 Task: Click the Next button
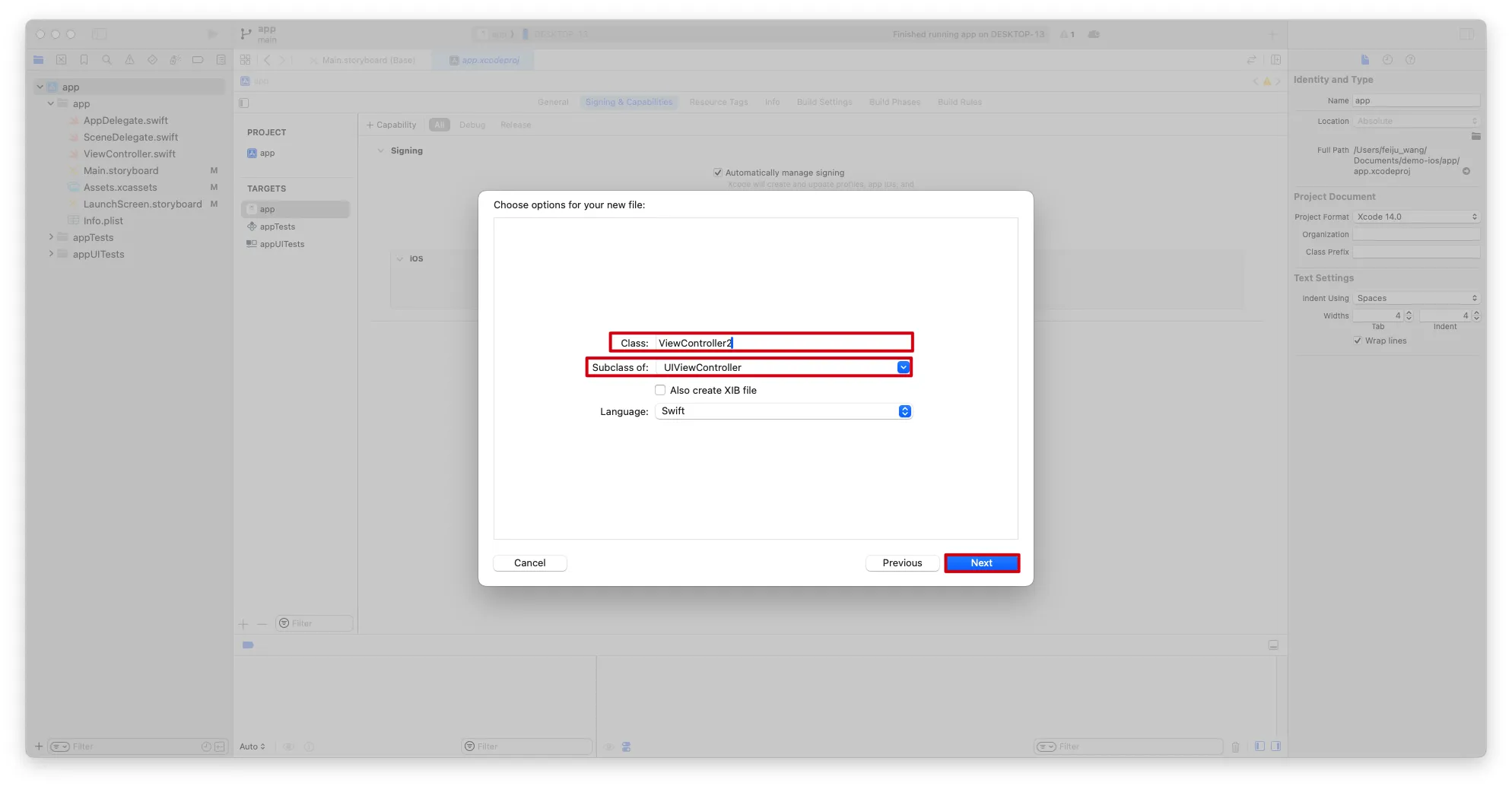(981, 563)
